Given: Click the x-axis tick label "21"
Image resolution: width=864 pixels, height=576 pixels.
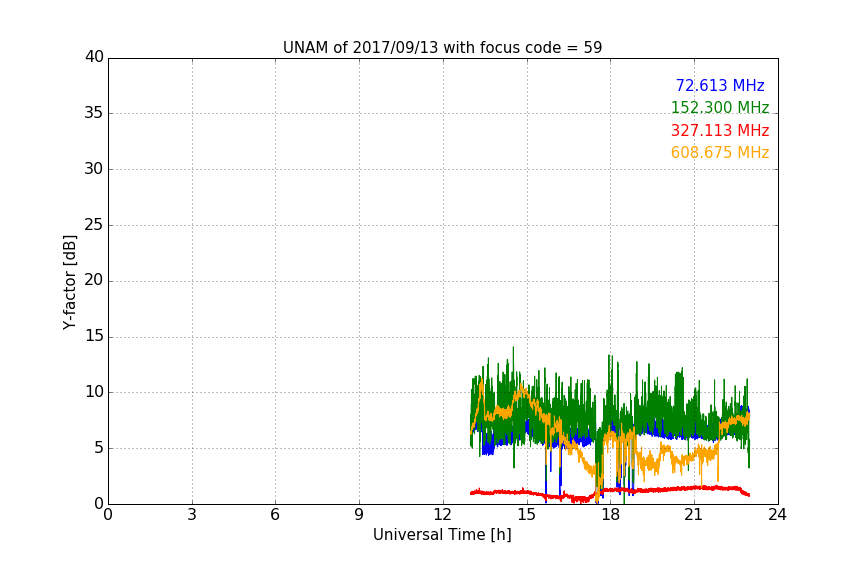Looking at the screenshot, I should (694, 515).
